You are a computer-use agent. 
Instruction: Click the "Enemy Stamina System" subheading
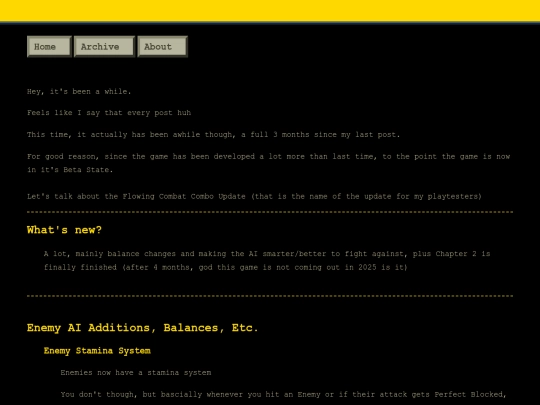click(x=97, y=351)
